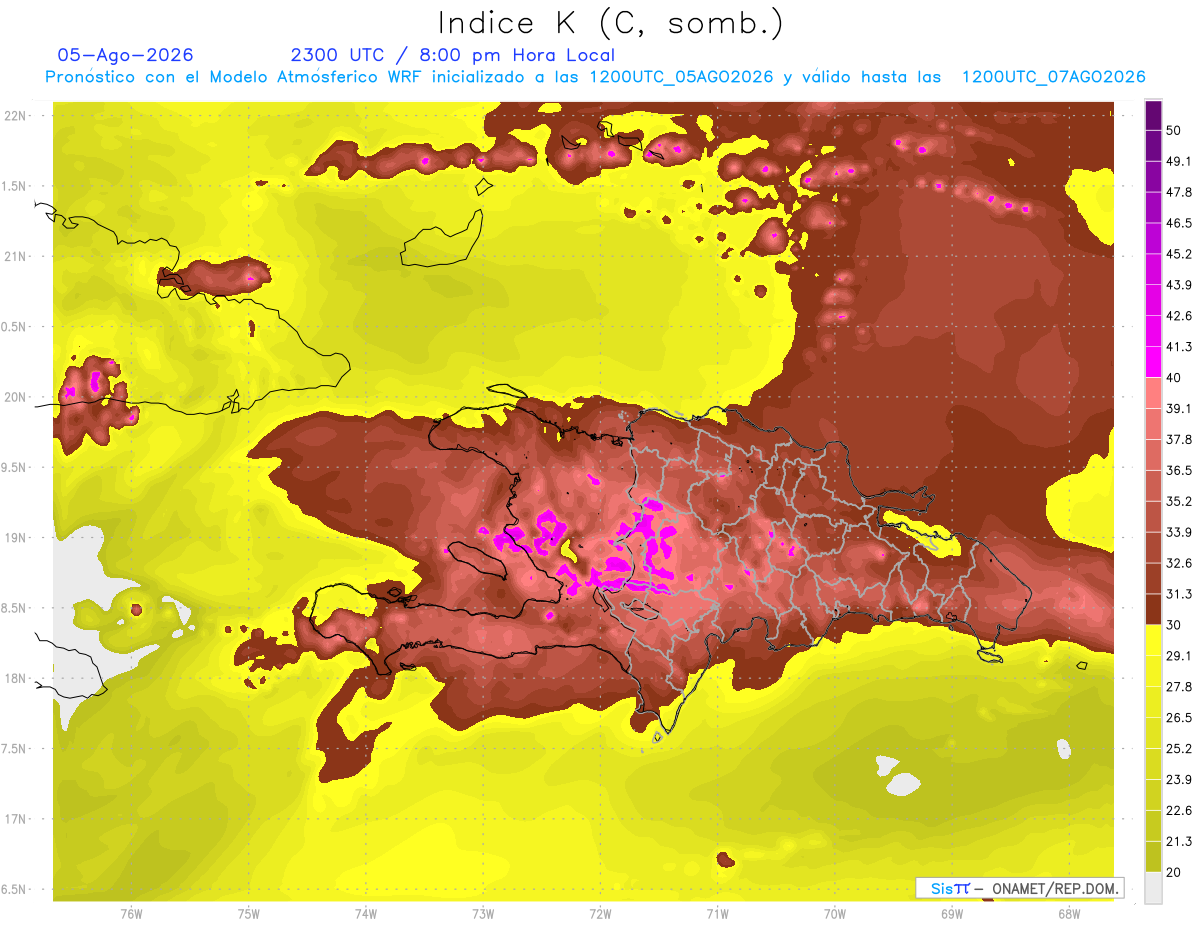Click colorbar value "47.8"
This screenshot has width=1200, height=927.
[x=1179, y=192]
